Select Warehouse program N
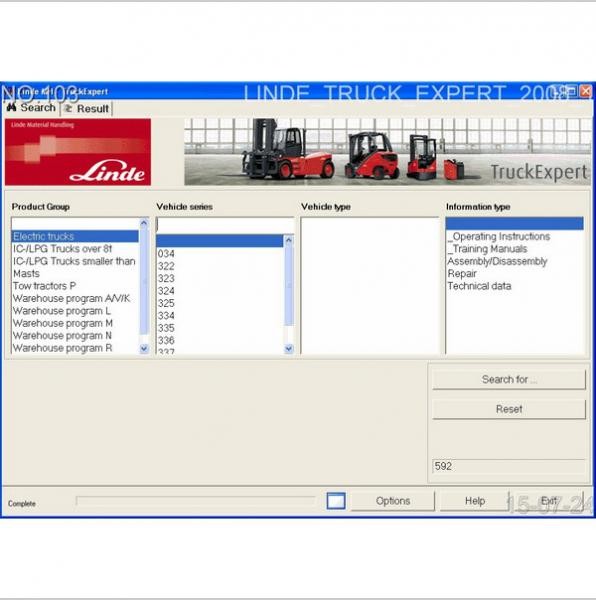 pyautogui.click(x=75, y=336)
